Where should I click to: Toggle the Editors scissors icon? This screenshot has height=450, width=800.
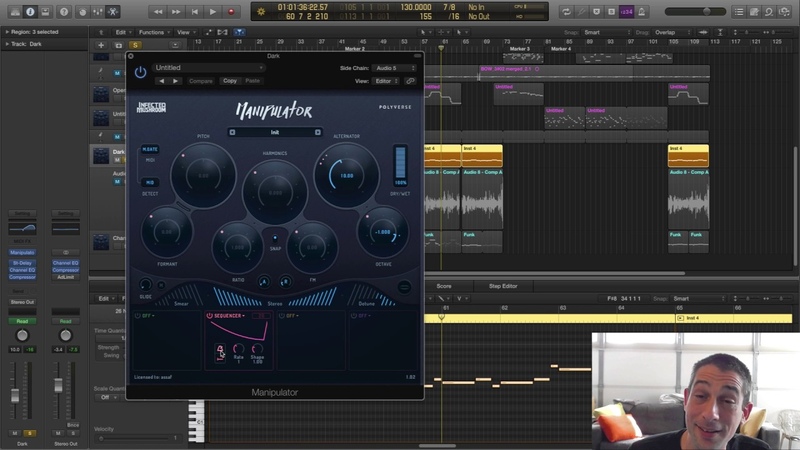pyautogui.click(x=113, y=11)
